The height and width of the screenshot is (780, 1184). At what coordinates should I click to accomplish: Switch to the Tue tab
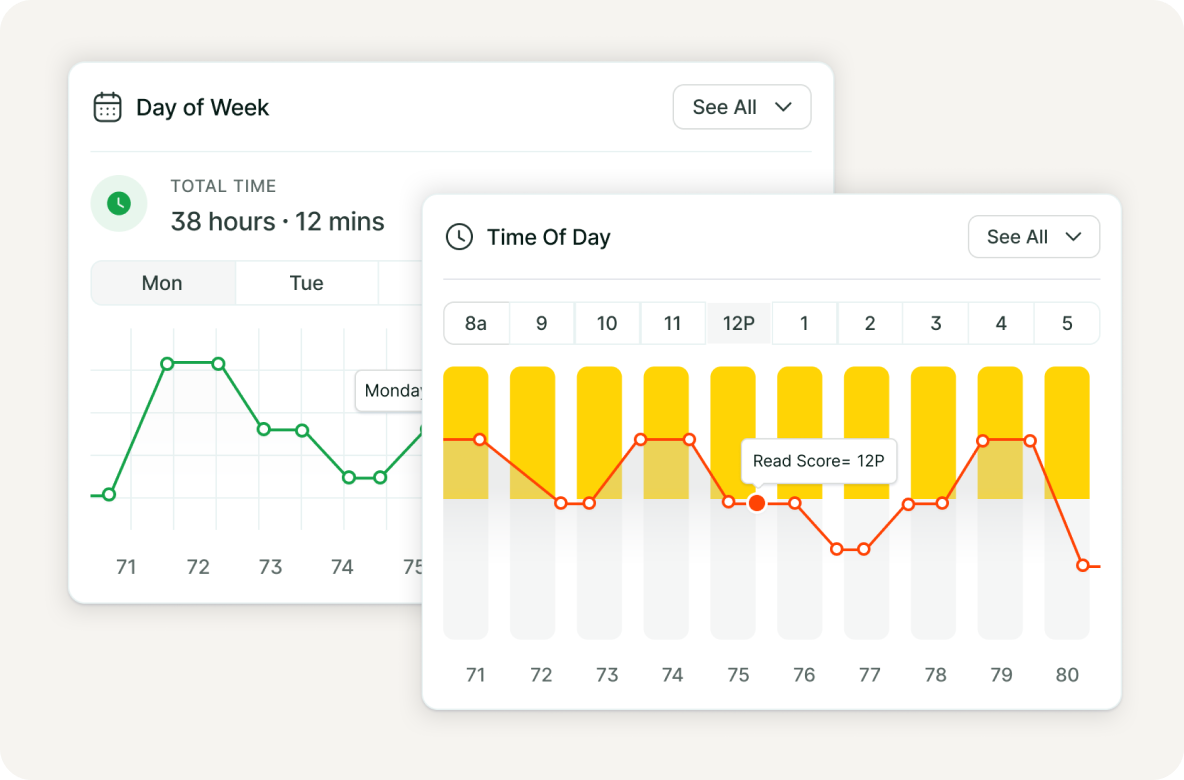coord(306,283)
